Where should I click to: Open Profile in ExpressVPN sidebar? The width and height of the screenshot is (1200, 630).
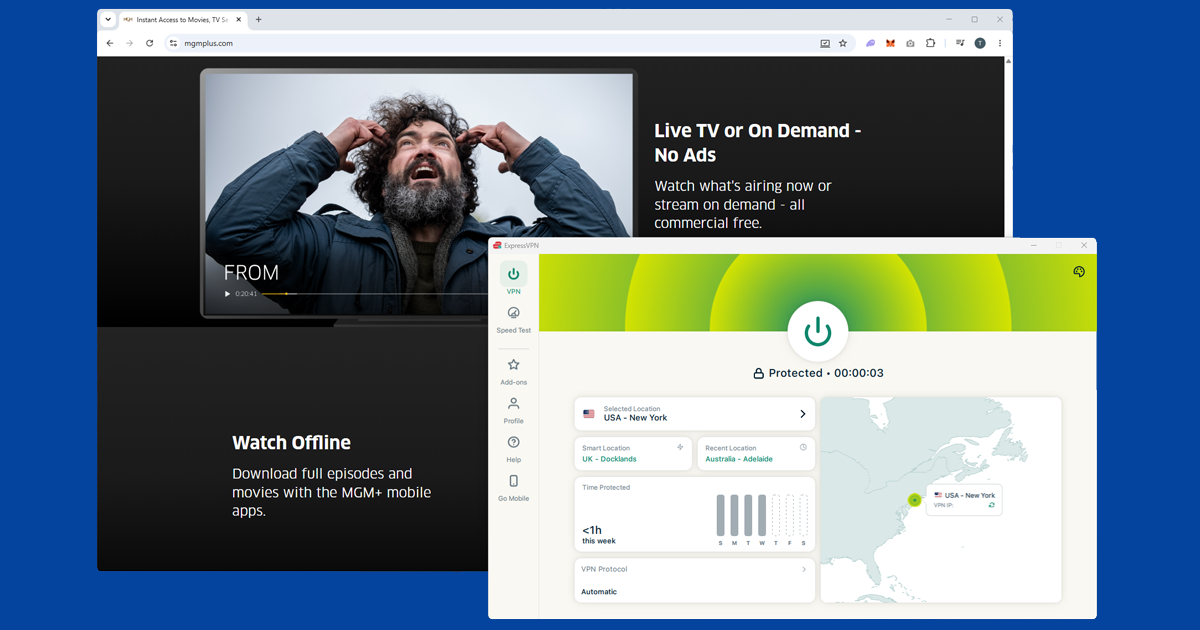(513, 410)
